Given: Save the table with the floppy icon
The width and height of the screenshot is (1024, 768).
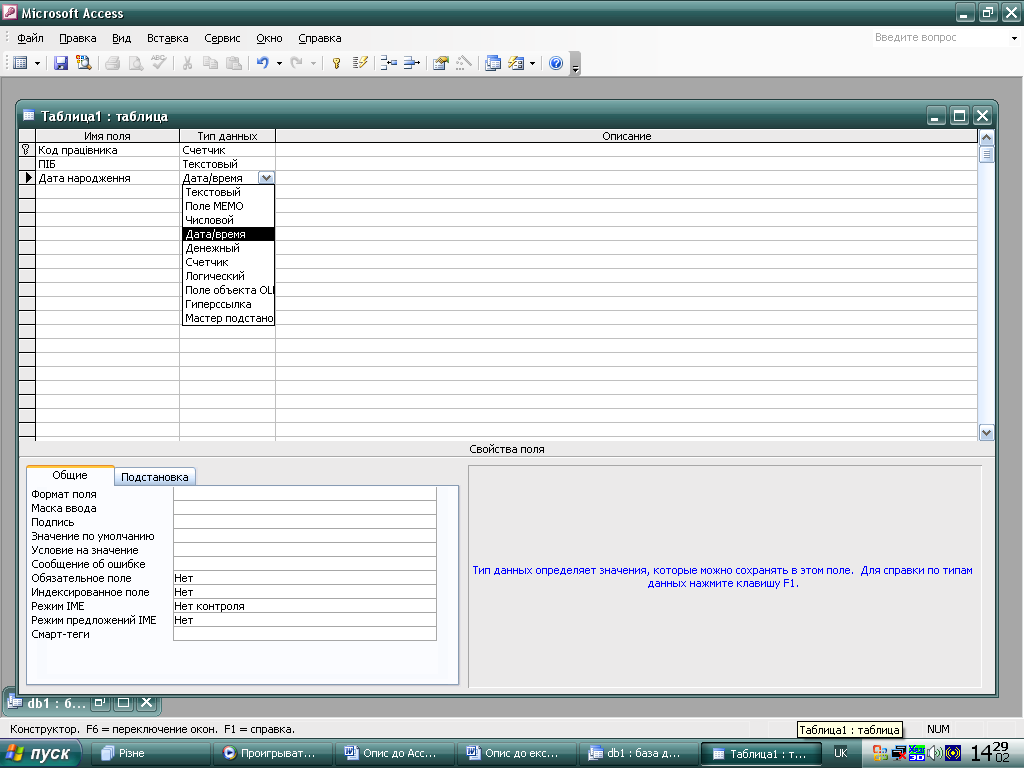Looking at the screenshot, I should 61,63.
